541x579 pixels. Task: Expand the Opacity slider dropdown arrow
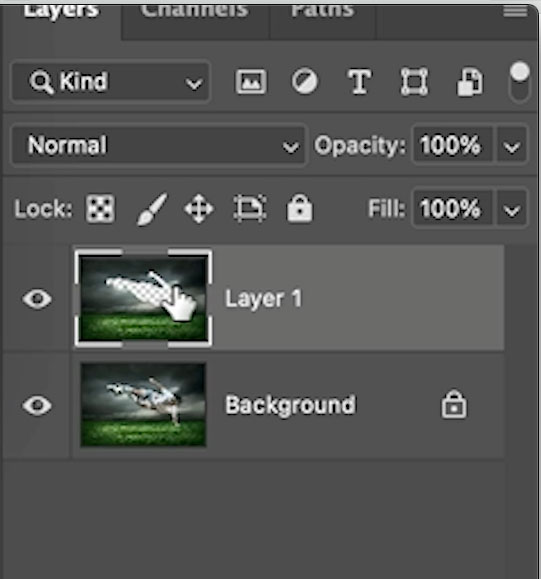tap(512, 145)
